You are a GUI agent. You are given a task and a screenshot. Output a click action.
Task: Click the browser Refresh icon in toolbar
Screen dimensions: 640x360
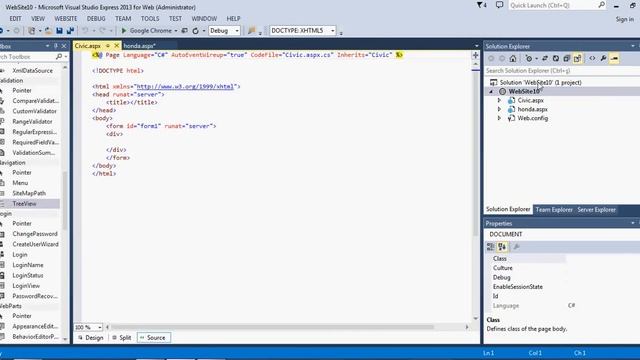(x=196, y=31)
